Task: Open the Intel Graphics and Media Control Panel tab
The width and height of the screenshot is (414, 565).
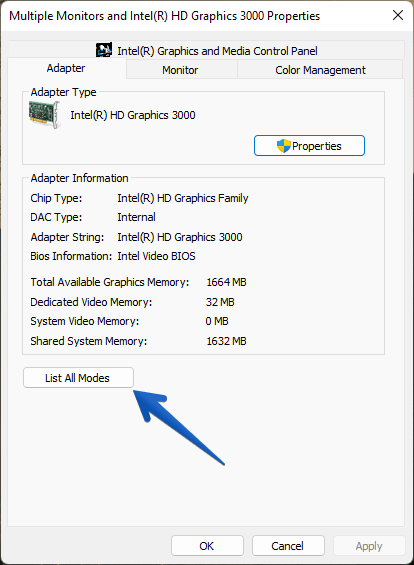Action: [x=206, y=50]
